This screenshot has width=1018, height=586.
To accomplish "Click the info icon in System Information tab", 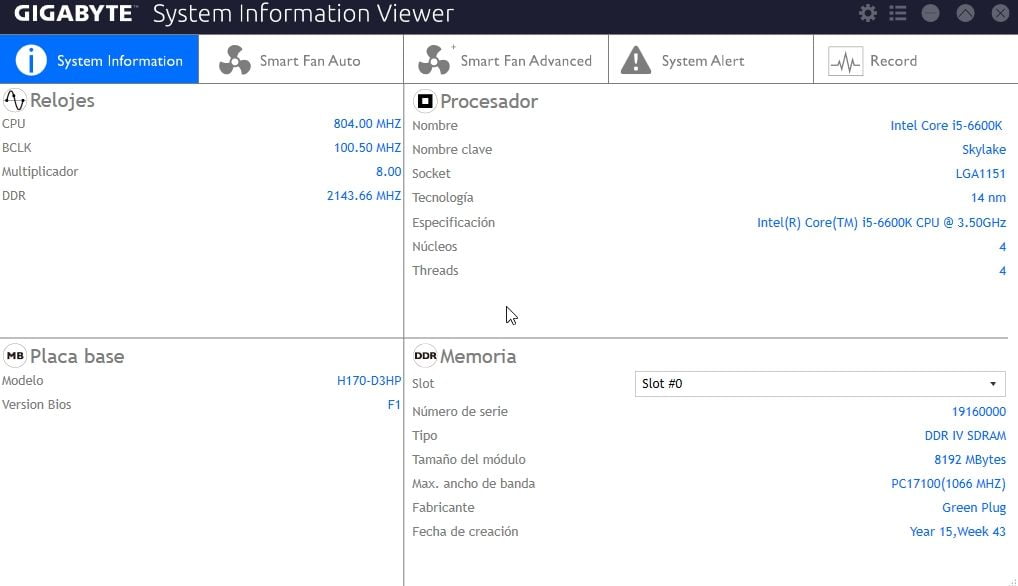I will 31,60.
